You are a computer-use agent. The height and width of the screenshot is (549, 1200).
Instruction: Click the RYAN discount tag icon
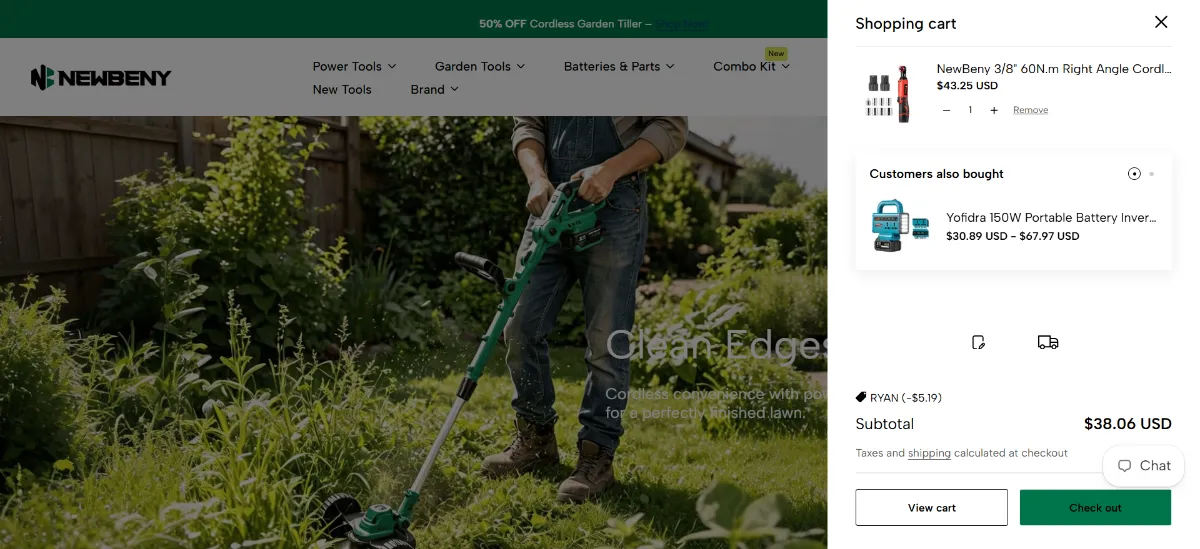point(861,397)
